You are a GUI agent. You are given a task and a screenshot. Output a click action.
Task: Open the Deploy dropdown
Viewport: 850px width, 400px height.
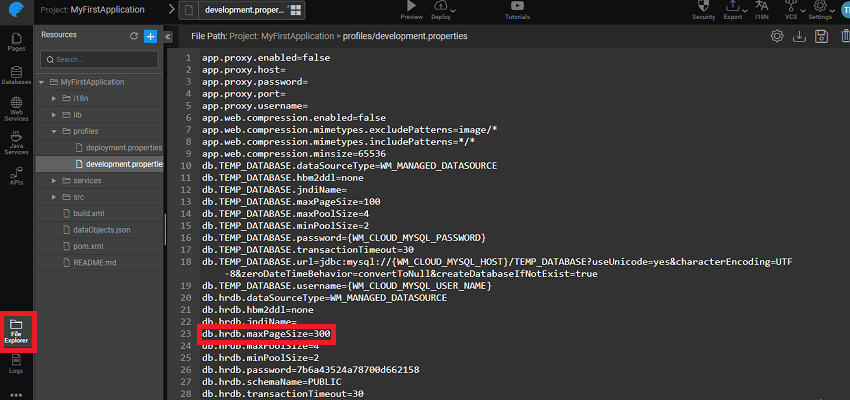pos(441,12)
